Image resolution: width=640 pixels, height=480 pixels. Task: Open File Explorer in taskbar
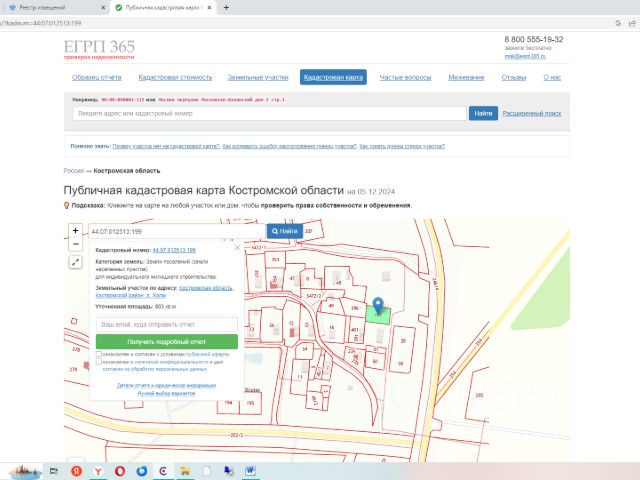pyautogui.click(x=185, y=471)
